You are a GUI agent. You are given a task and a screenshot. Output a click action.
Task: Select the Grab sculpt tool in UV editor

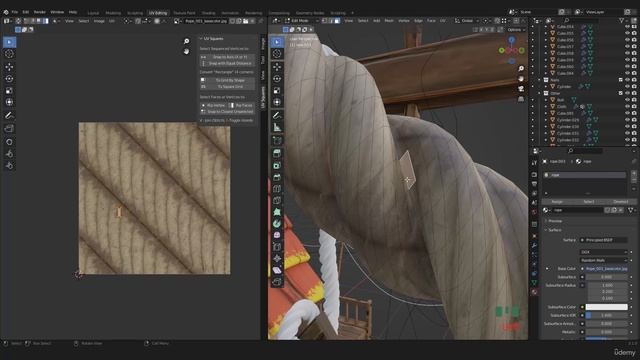[9, 142]
